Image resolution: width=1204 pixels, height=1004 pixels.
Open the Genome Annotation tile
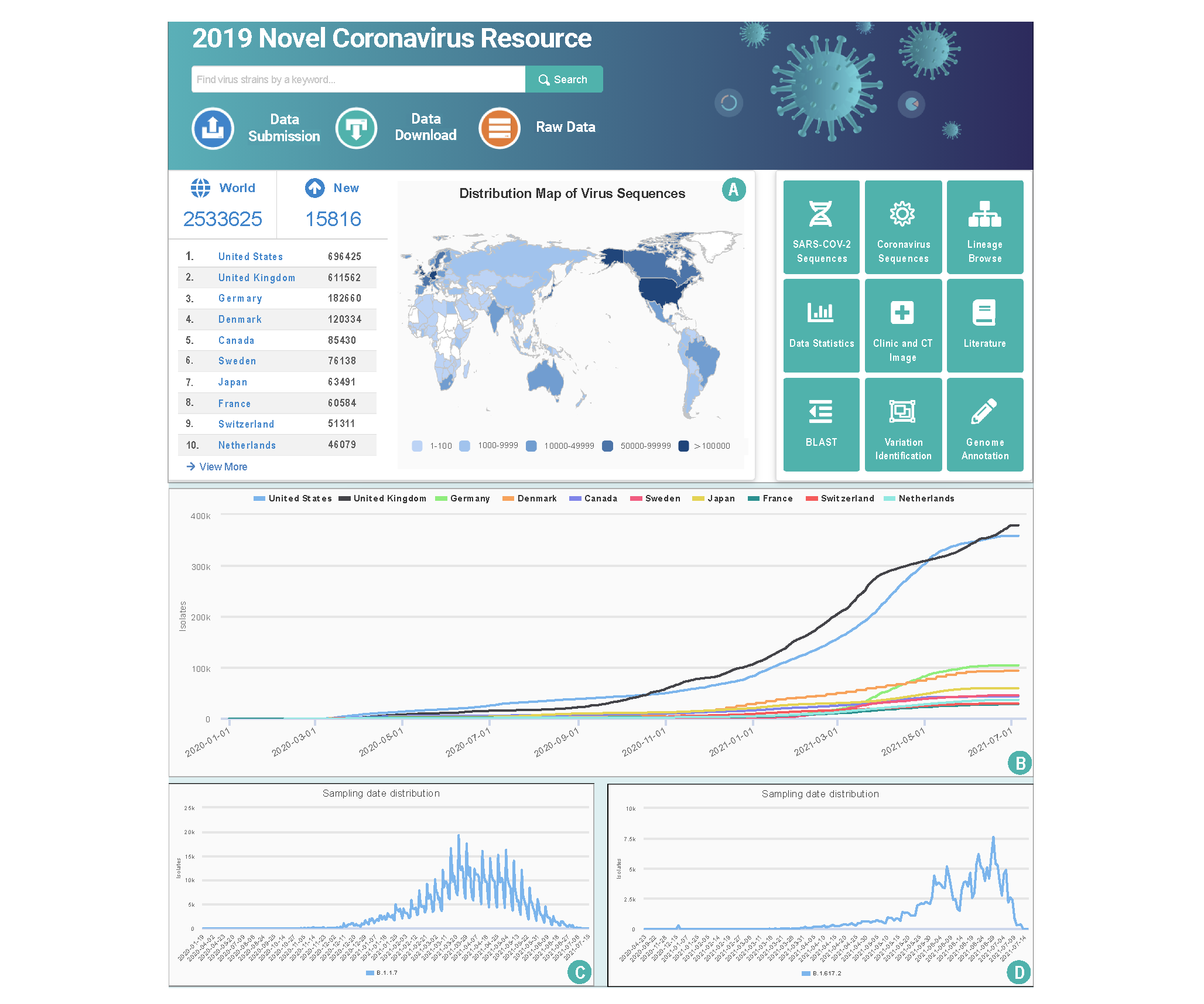coord(985,425)
